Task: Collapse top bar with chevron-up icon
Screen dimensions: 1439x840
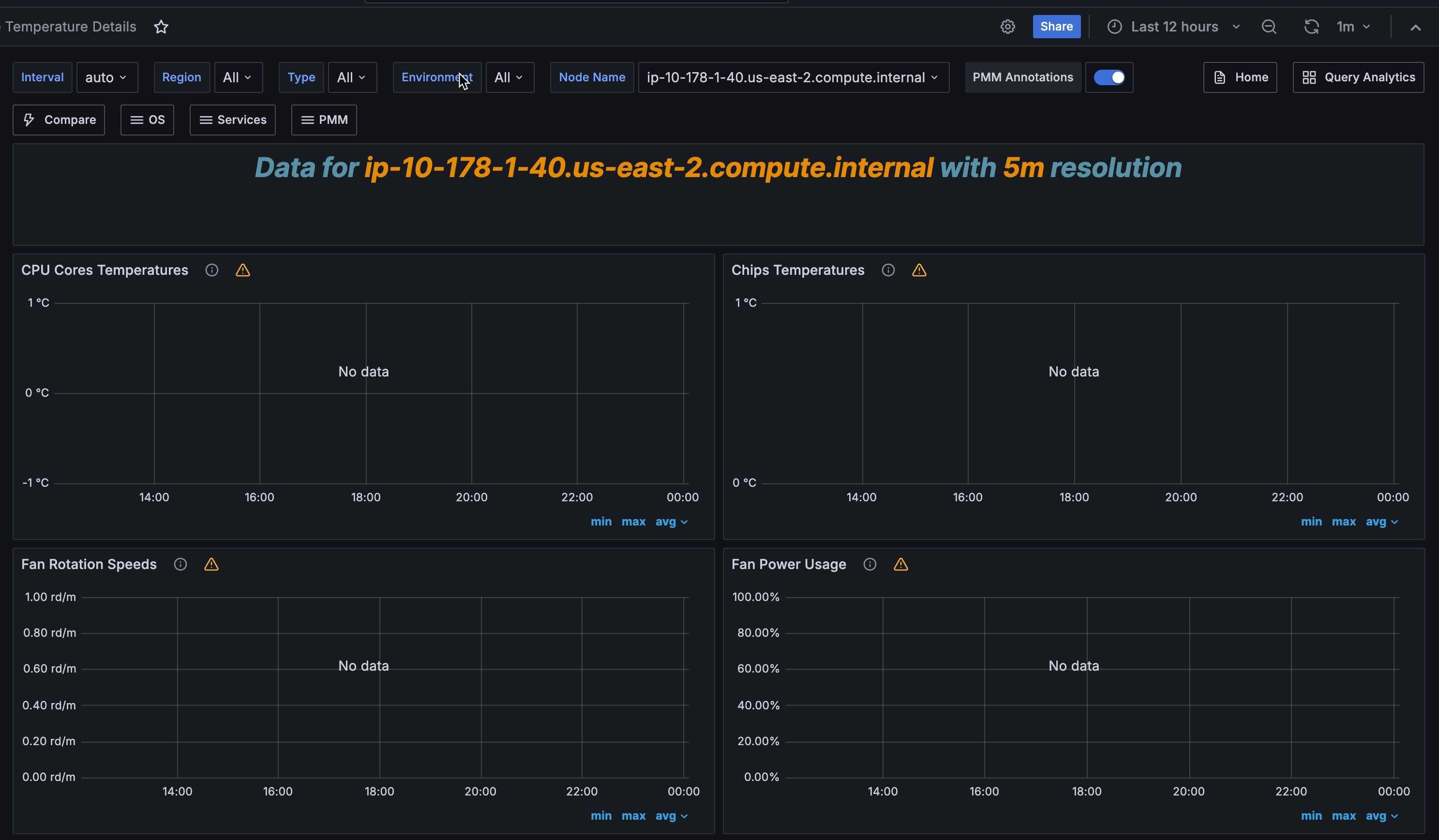Action: tap(1415, 28)
